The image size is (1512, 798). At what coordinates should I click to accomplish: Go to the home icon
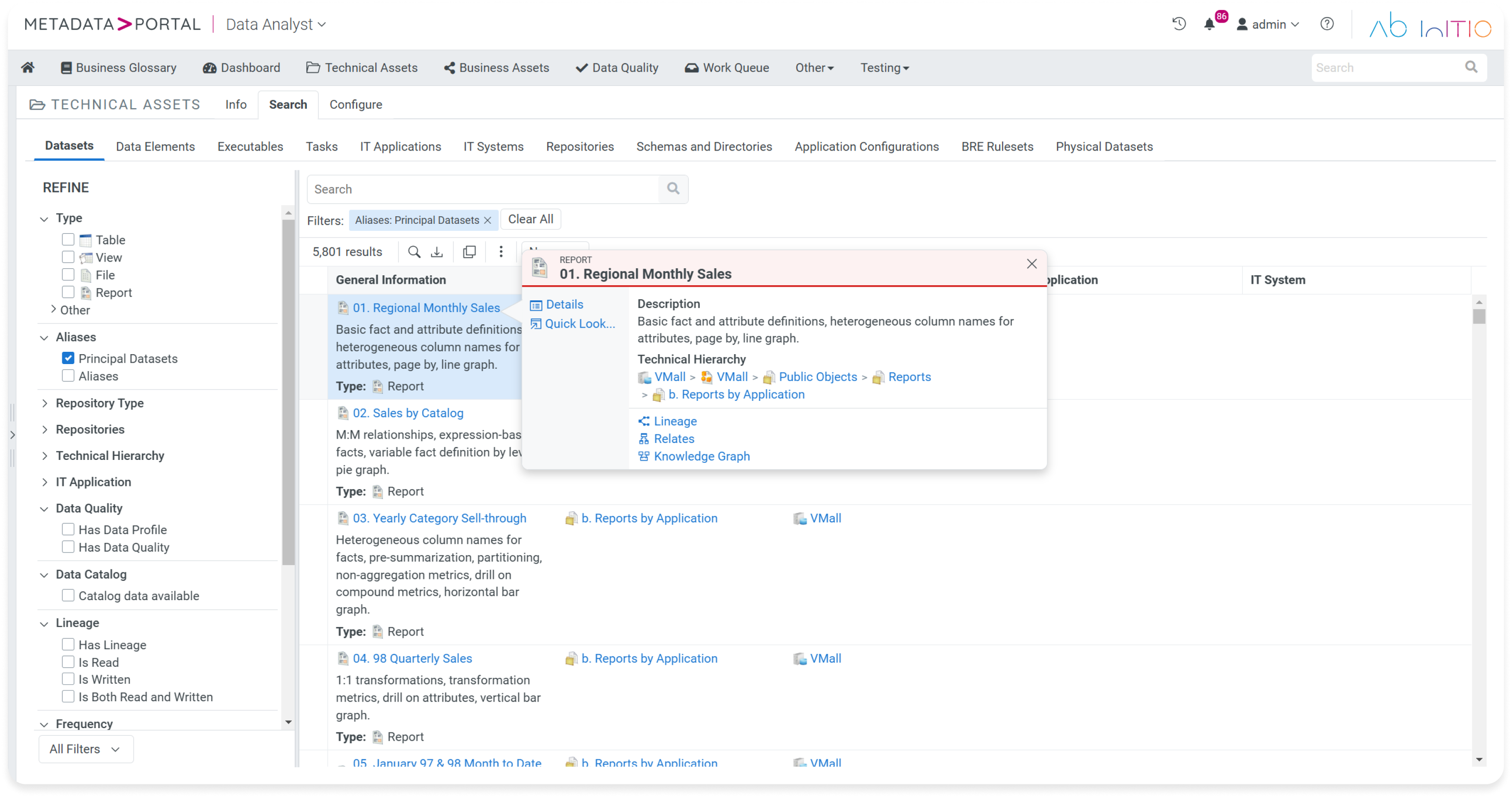coord(27,68)
